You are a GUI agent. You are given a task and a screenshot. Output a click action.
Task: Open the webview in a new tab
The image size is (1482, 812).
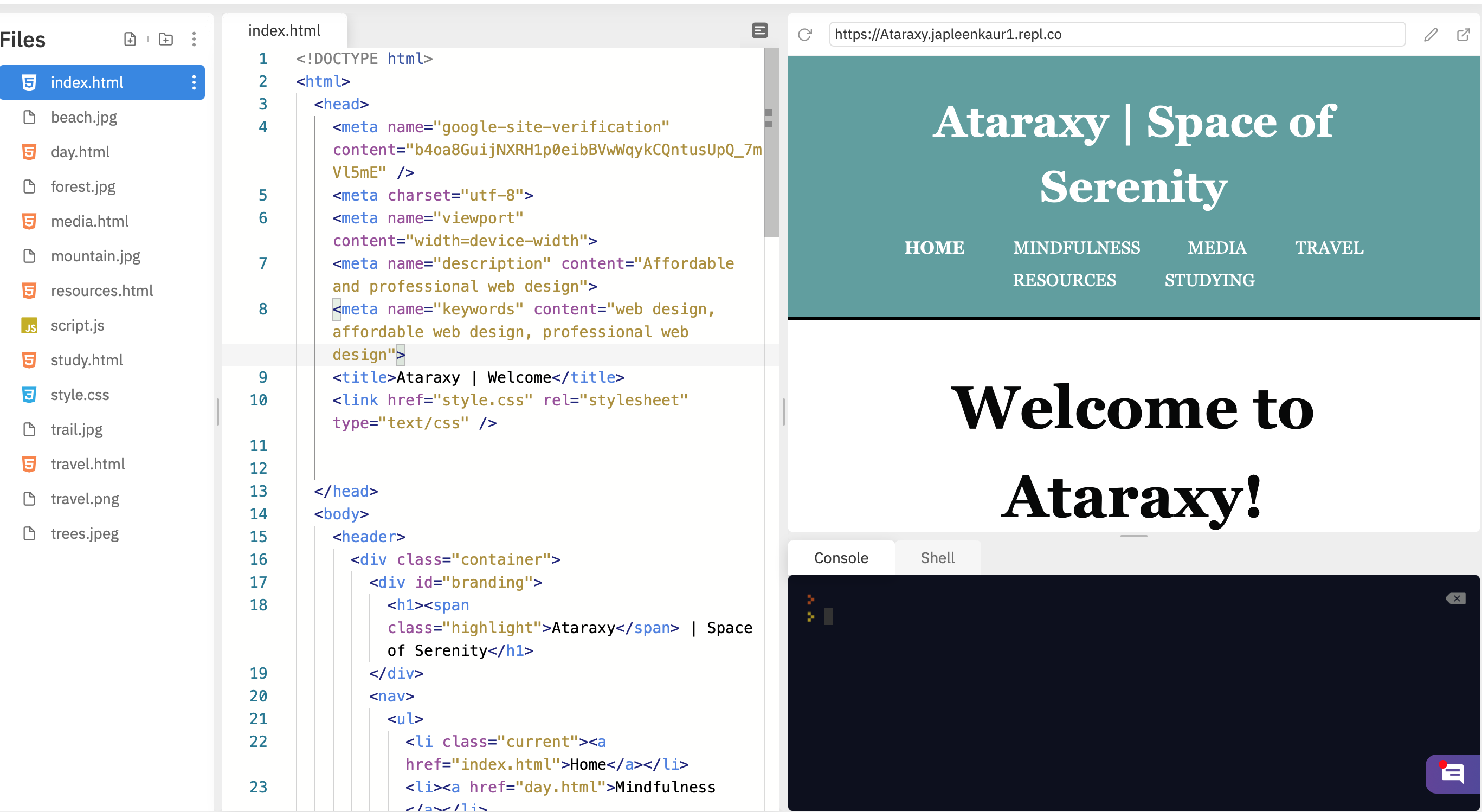pos(1464,35)
